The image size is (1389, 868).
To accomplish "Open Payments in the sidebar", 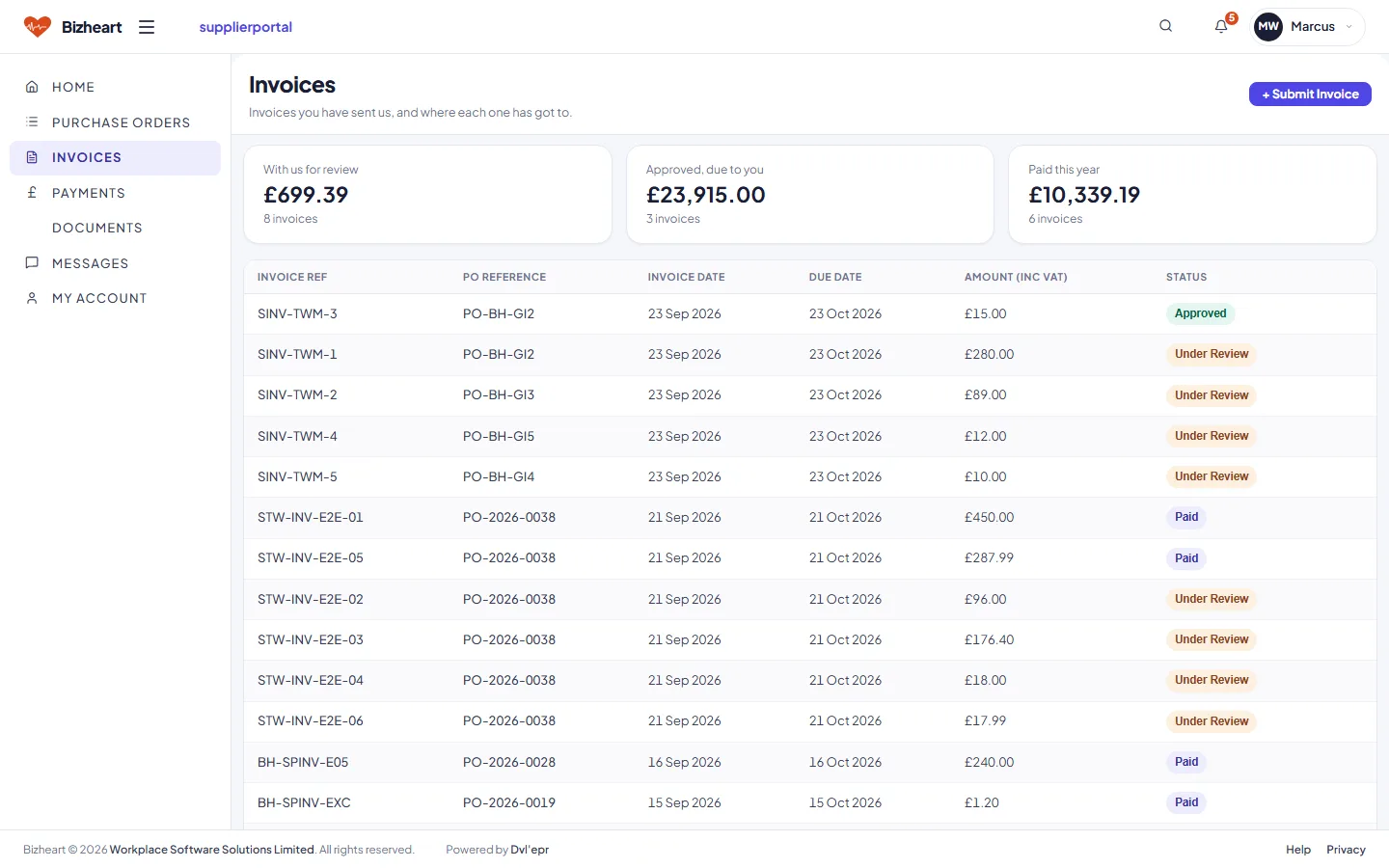I will (x=115, y=193).
